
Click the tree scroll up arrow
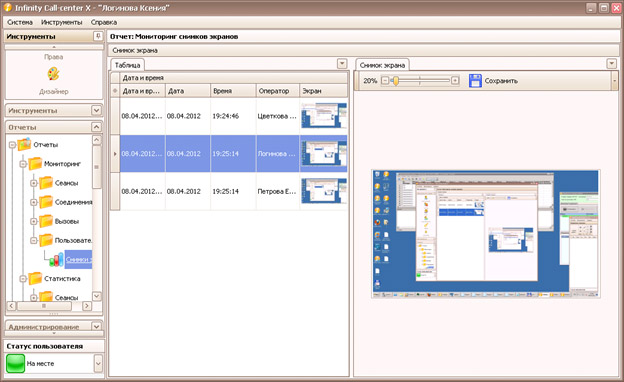click(x=96, y=140)
